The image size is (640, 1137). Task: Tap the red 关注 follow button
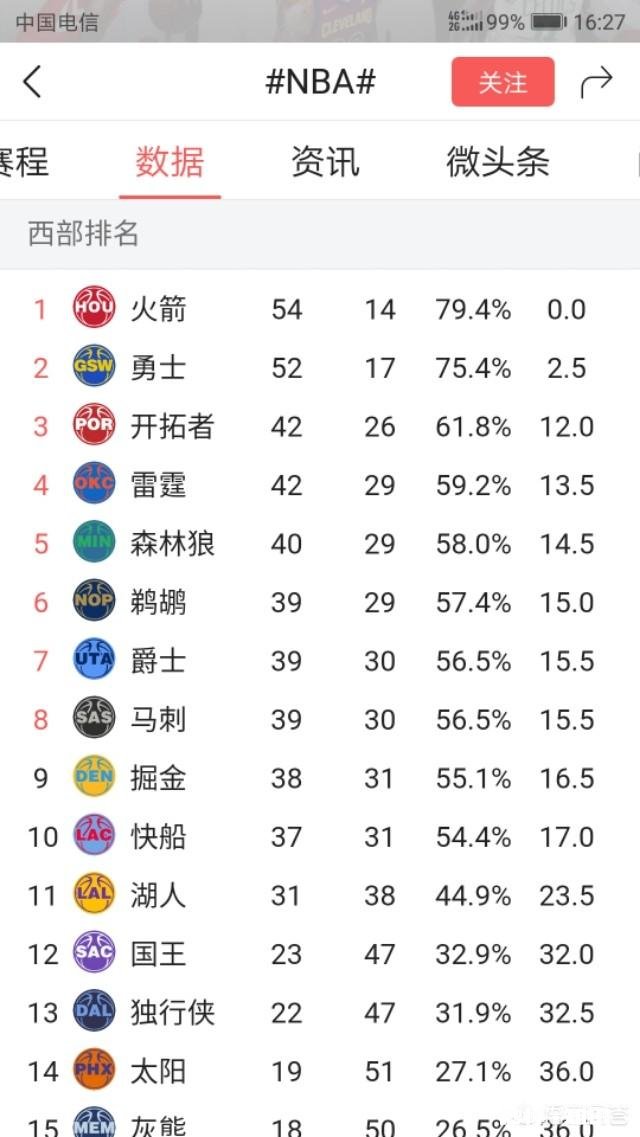[x=503, y=82]
